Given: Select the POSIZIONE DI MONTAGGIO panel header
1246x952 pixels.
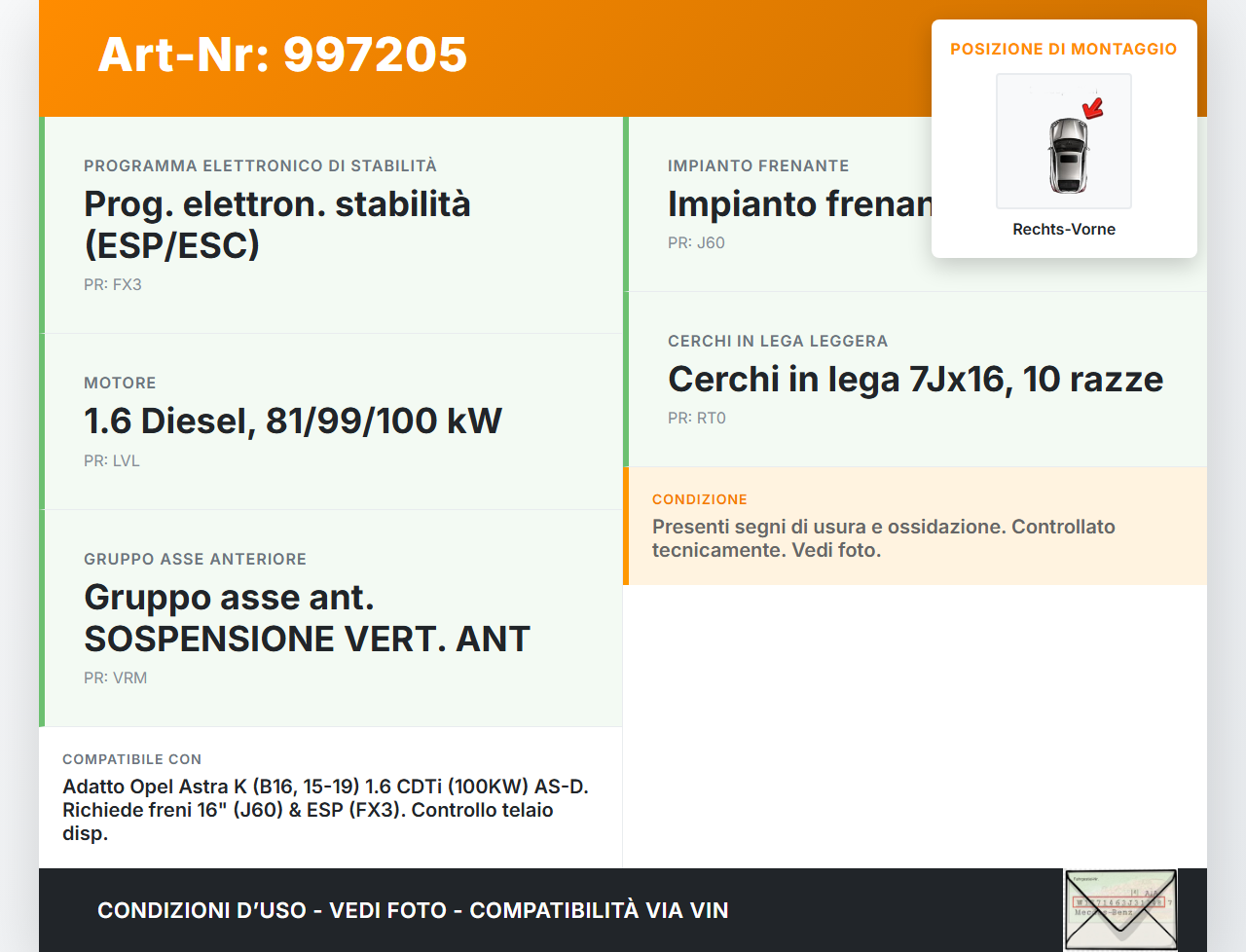Looking at the screenshot, I should [1063, 48].
